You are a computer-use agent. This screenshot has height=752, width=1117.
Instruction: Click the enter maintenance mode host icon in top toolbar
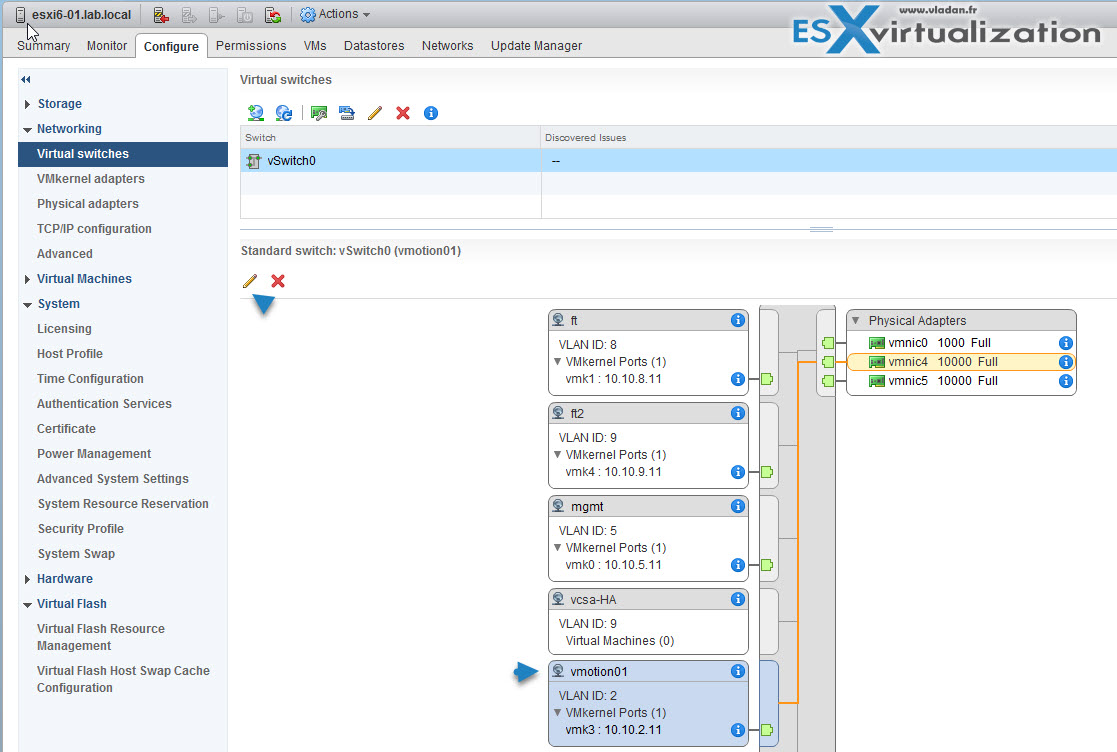[161, 15]
